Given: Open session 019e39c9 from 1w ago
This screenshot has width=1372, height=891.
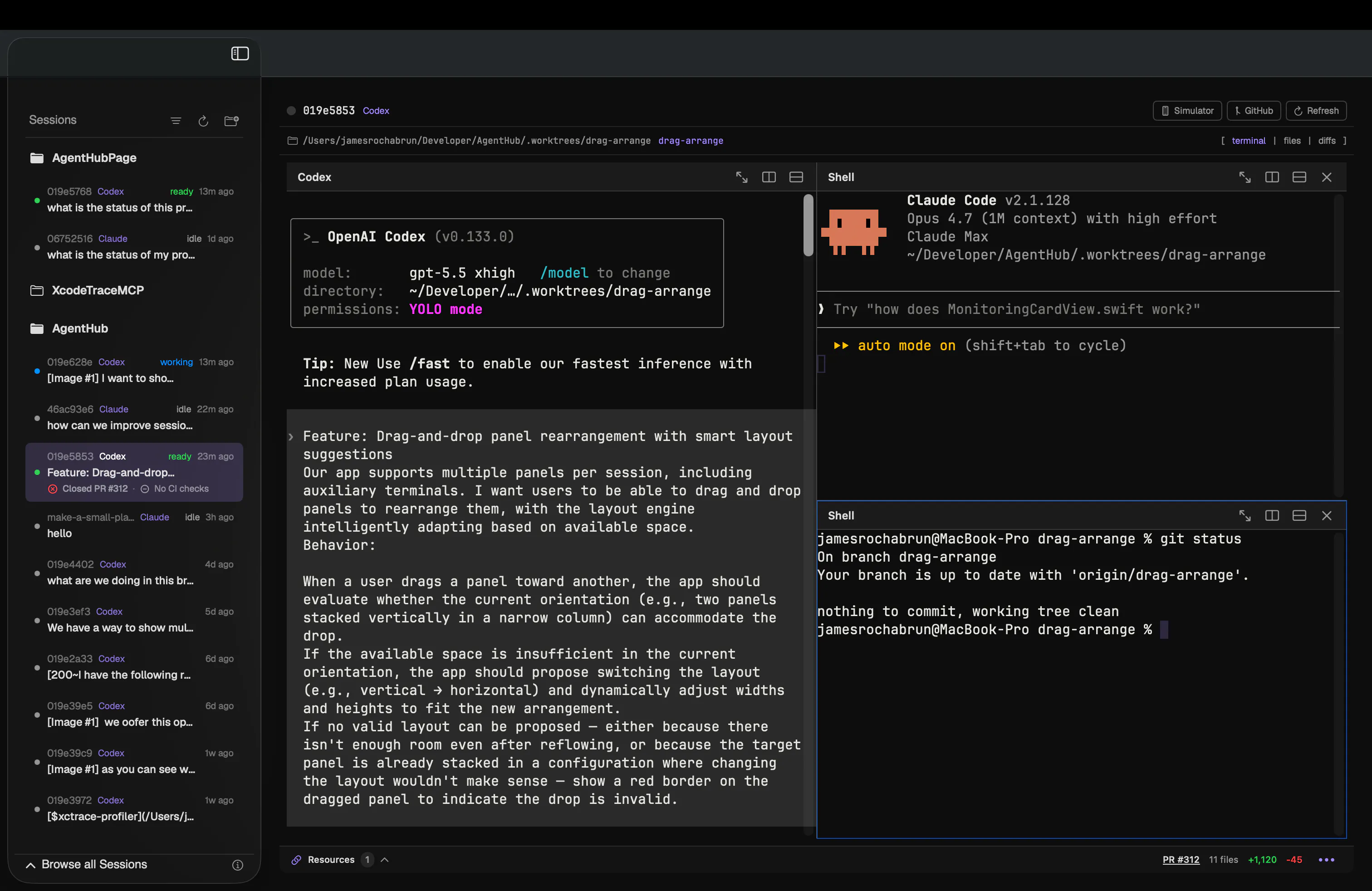Looking at the screenshot, I should click(x=134, y=761).
